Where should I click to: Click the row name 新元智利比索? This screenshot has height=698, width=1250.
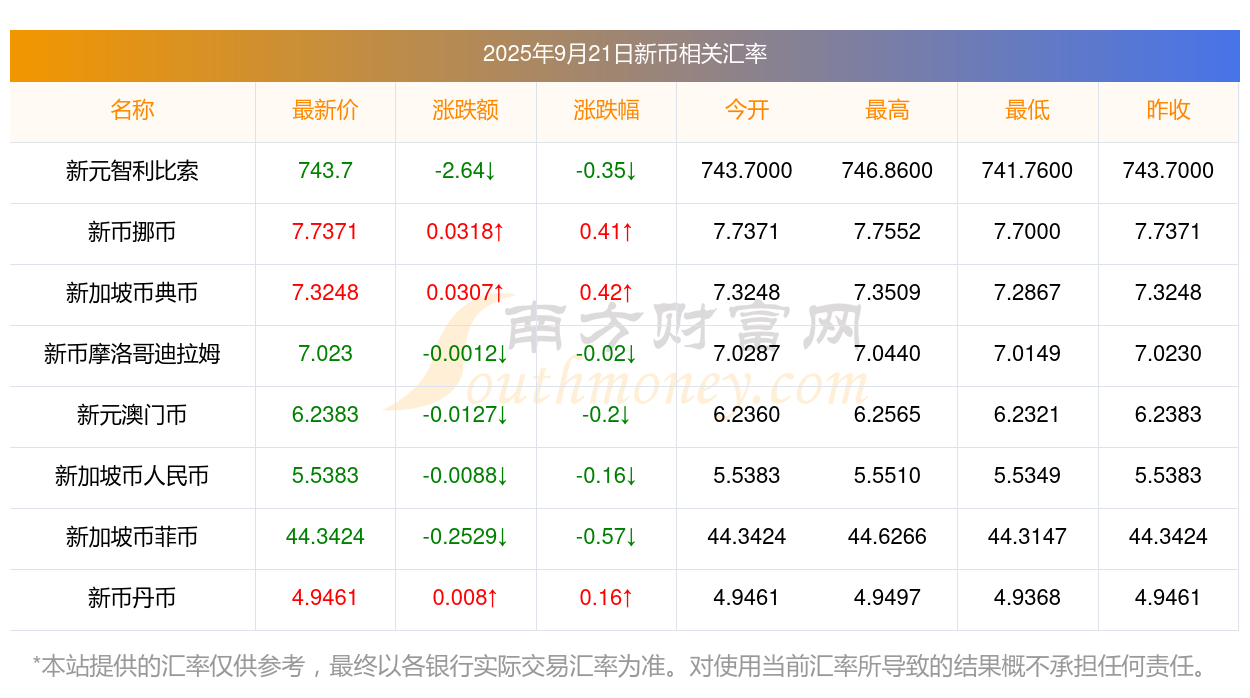coord(132,171)
